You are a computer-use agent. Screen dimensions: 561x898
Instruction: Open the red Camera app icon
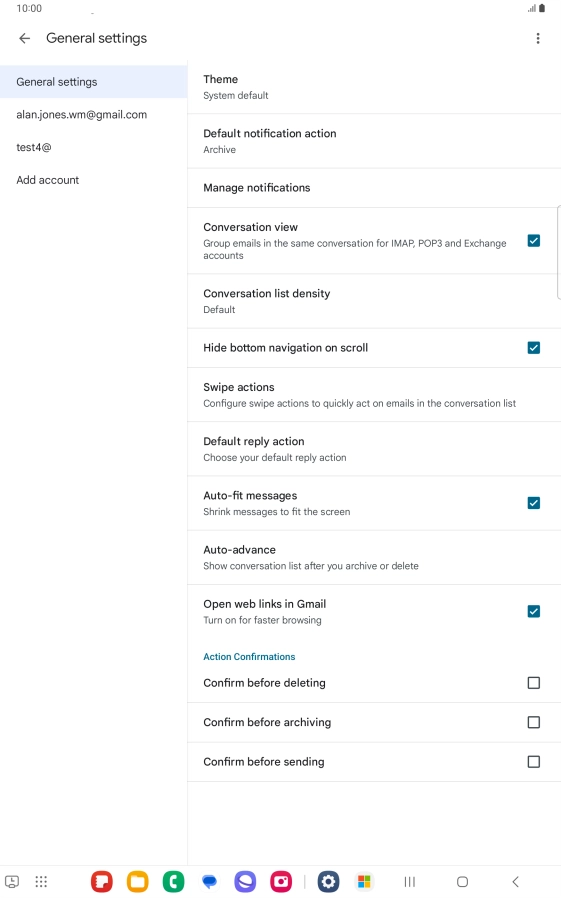point(281,881)
